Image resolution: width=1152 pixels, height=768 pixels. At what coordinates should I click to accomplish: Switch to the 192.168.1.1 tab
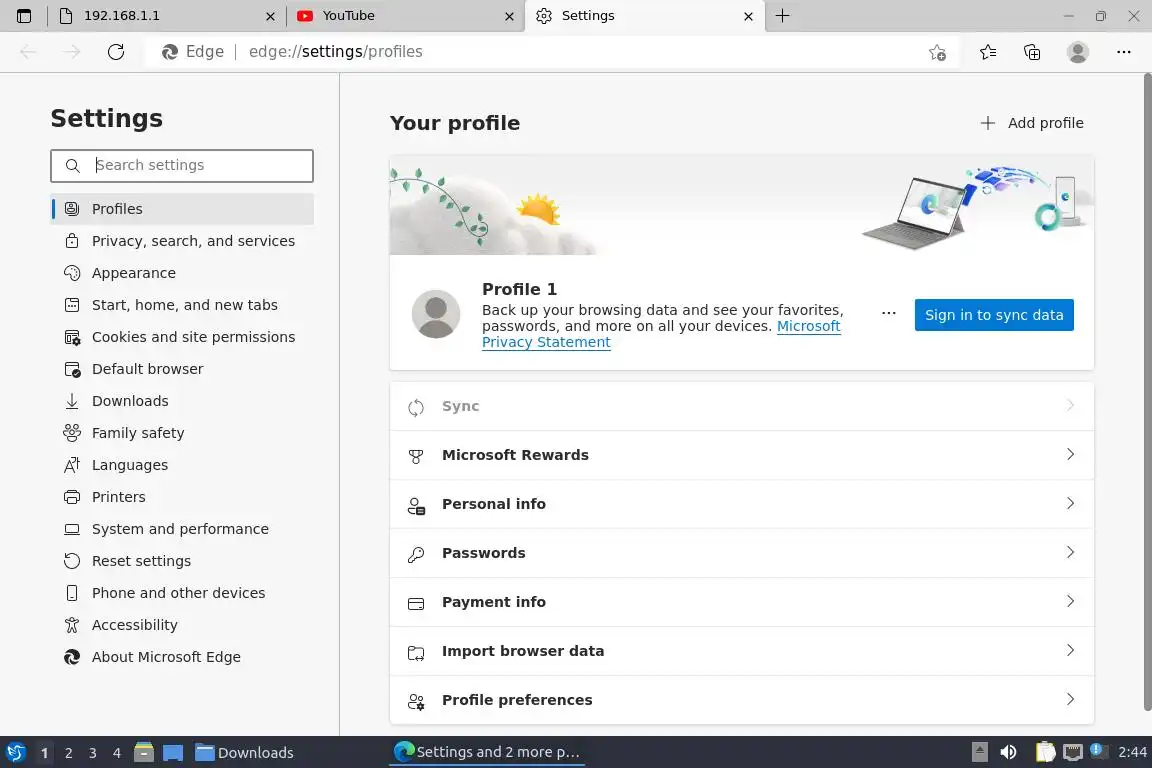pyautogui.click(x=166, y=16)
